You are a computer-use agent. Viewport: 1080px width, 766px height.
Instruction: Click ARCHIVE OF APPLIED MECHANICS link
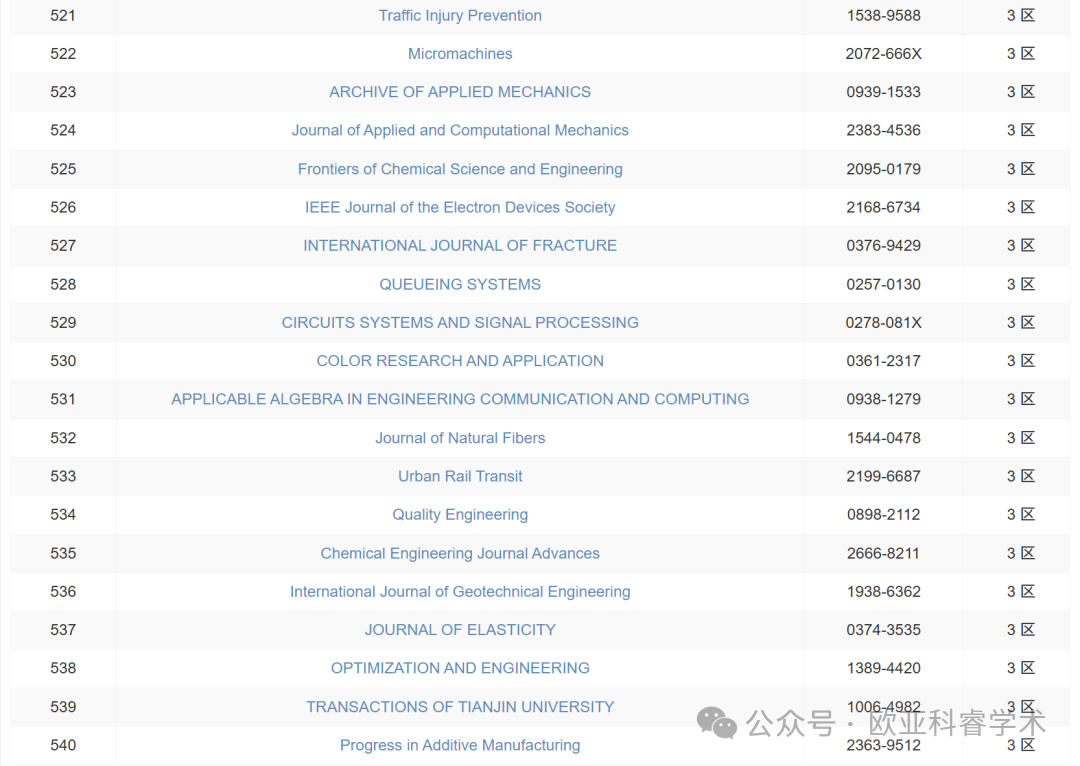pyautogui.click(x=460, y=92)
